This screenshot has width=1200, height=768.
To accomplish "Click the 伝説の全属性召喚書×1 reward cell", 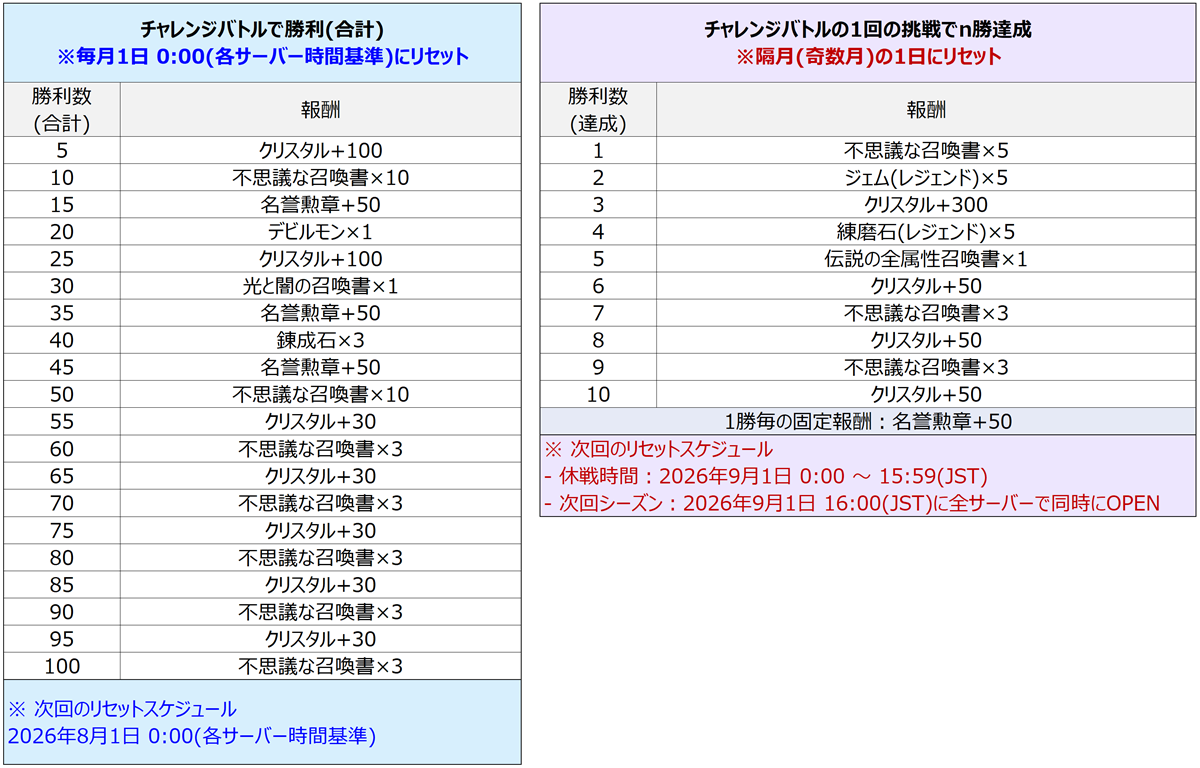I will 926,259.
